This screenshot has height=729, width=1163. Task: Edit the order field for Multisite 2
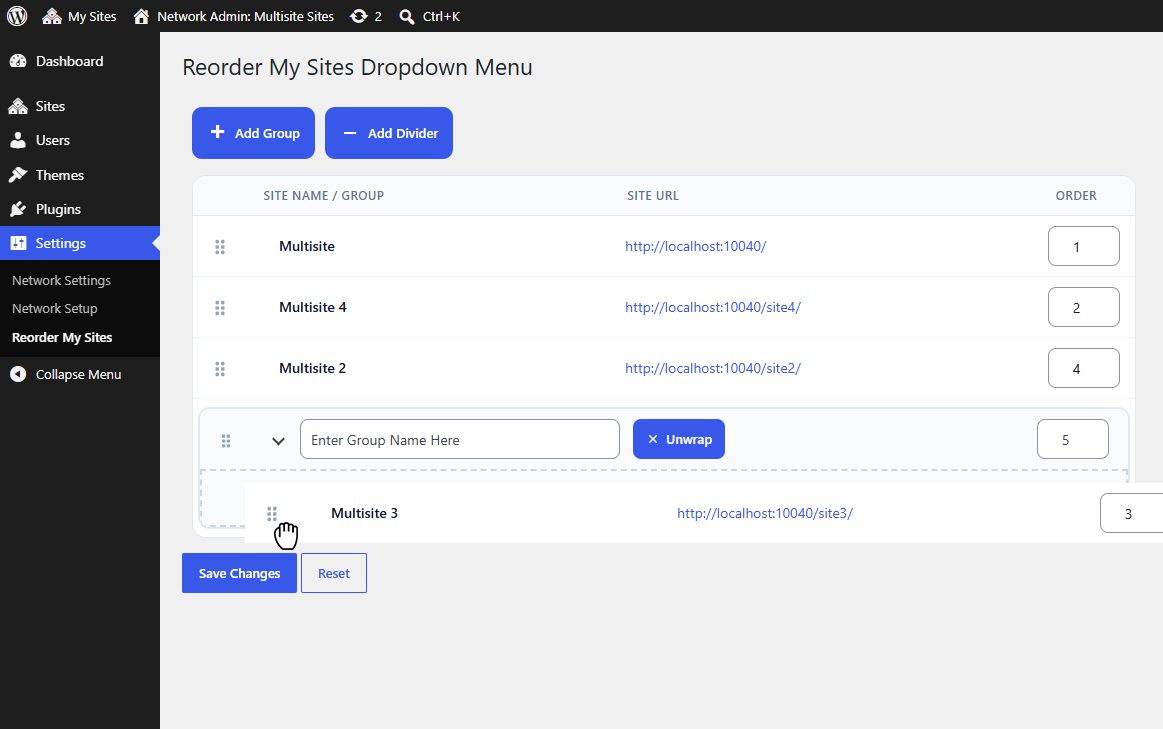click(x=1084, y=368)
